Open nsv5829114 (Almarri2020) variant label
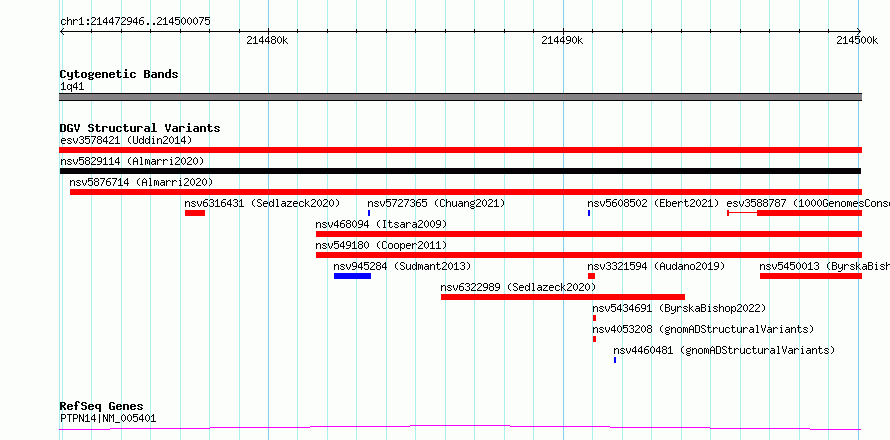The width and height of the screenshot is (890, 440). [x=132, y=161]
